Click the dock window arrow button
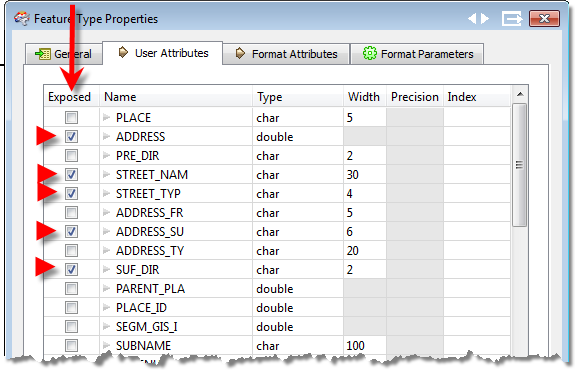 pyautogui.click(x=512, y=18)
